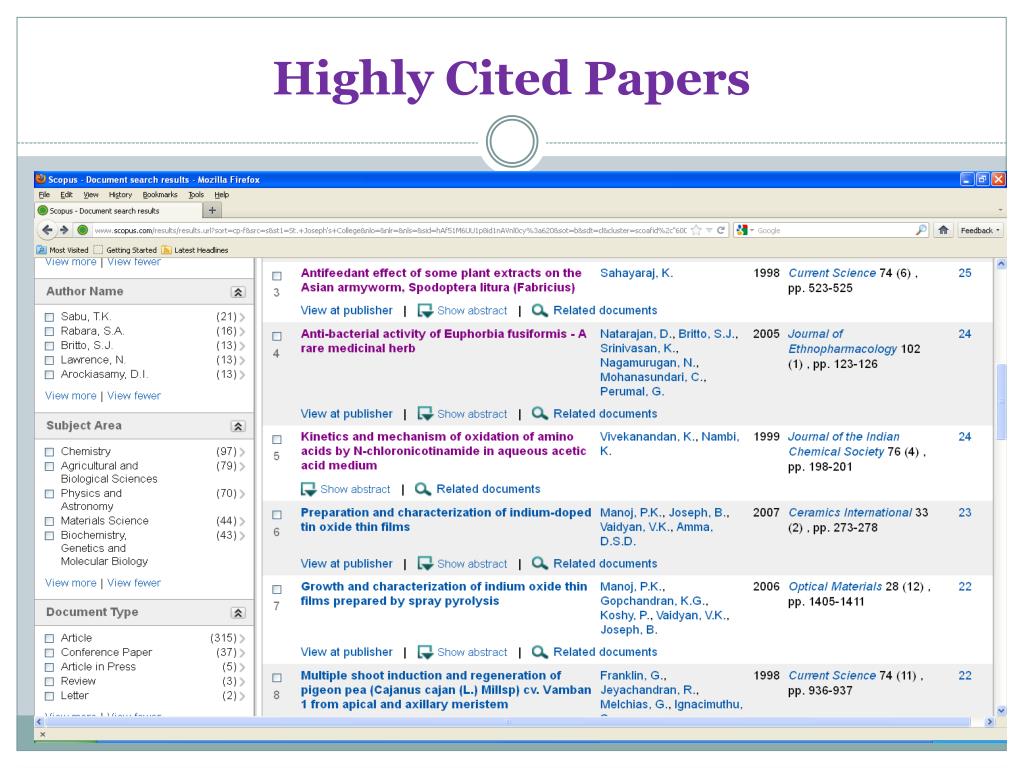Click the URL address field
Viewport: 1024px width, 768px height.
click(390, 230)
